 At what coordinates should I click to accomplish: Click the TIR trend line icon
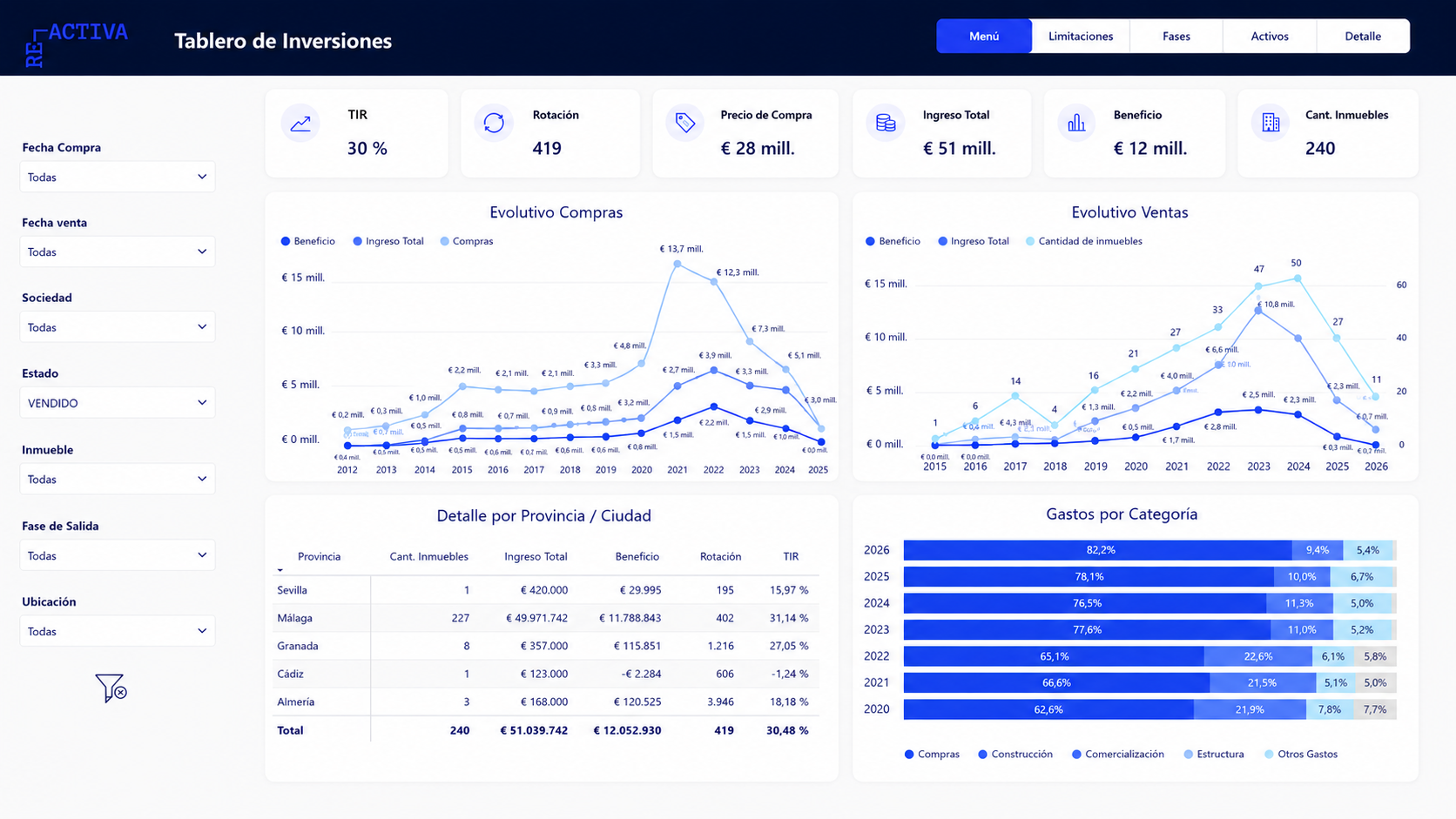(x=300, y=124)
